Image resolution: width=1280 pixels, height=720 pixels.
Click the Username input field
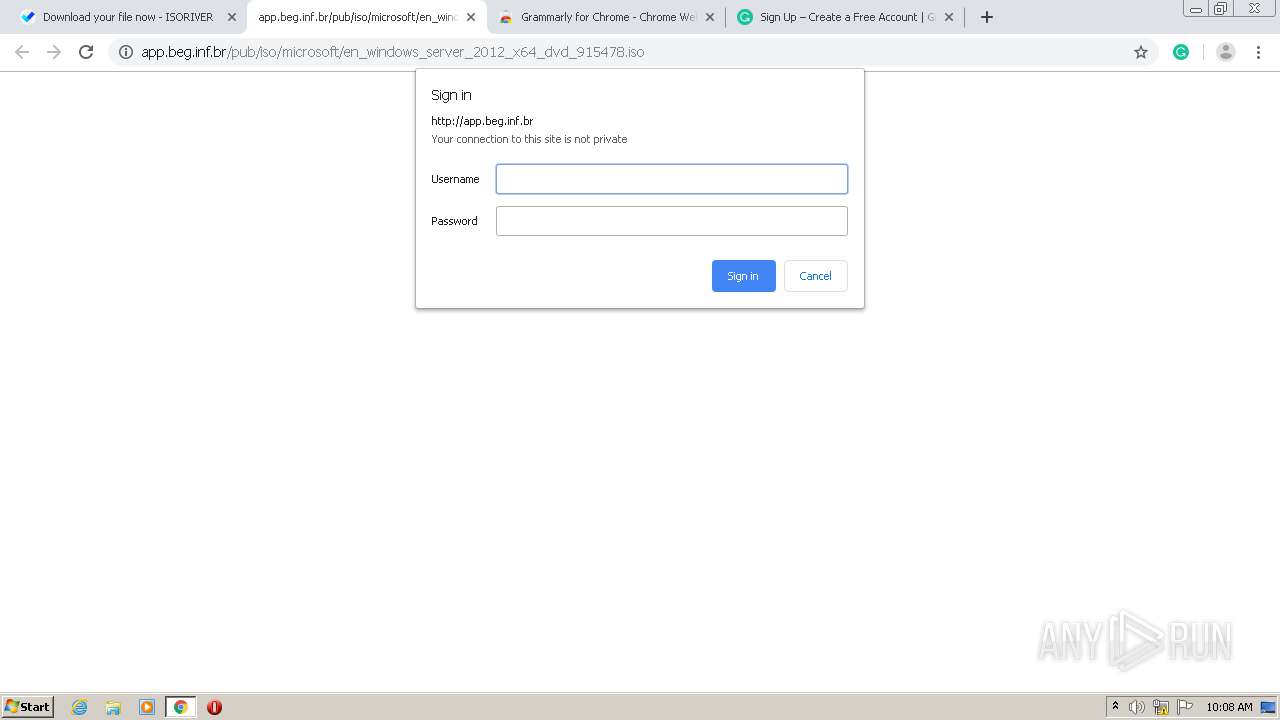pyautogui.click(x=672, y=179)
